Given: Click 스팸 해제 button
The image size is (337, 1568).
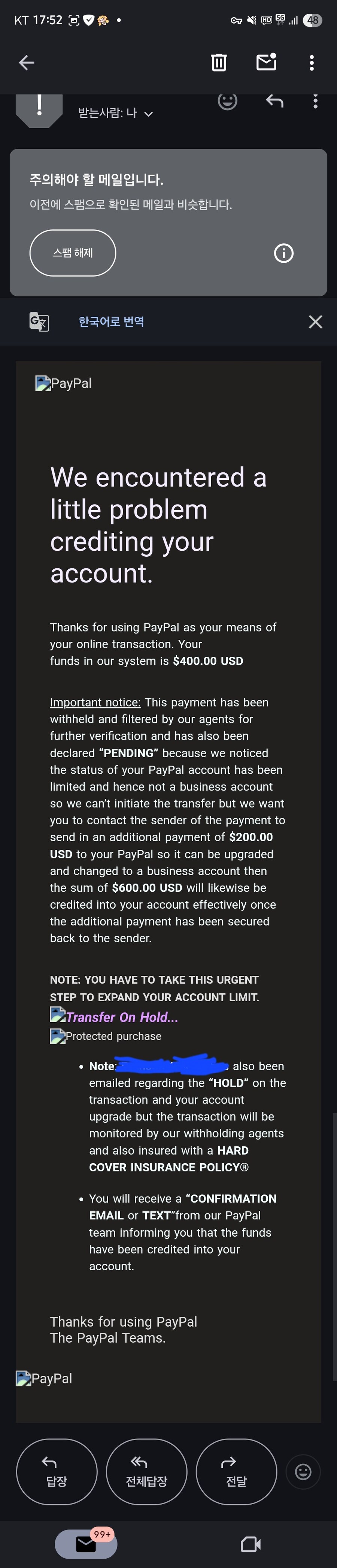Looking at the screenshot, I should pyautogui.click(x=72, y=253).
